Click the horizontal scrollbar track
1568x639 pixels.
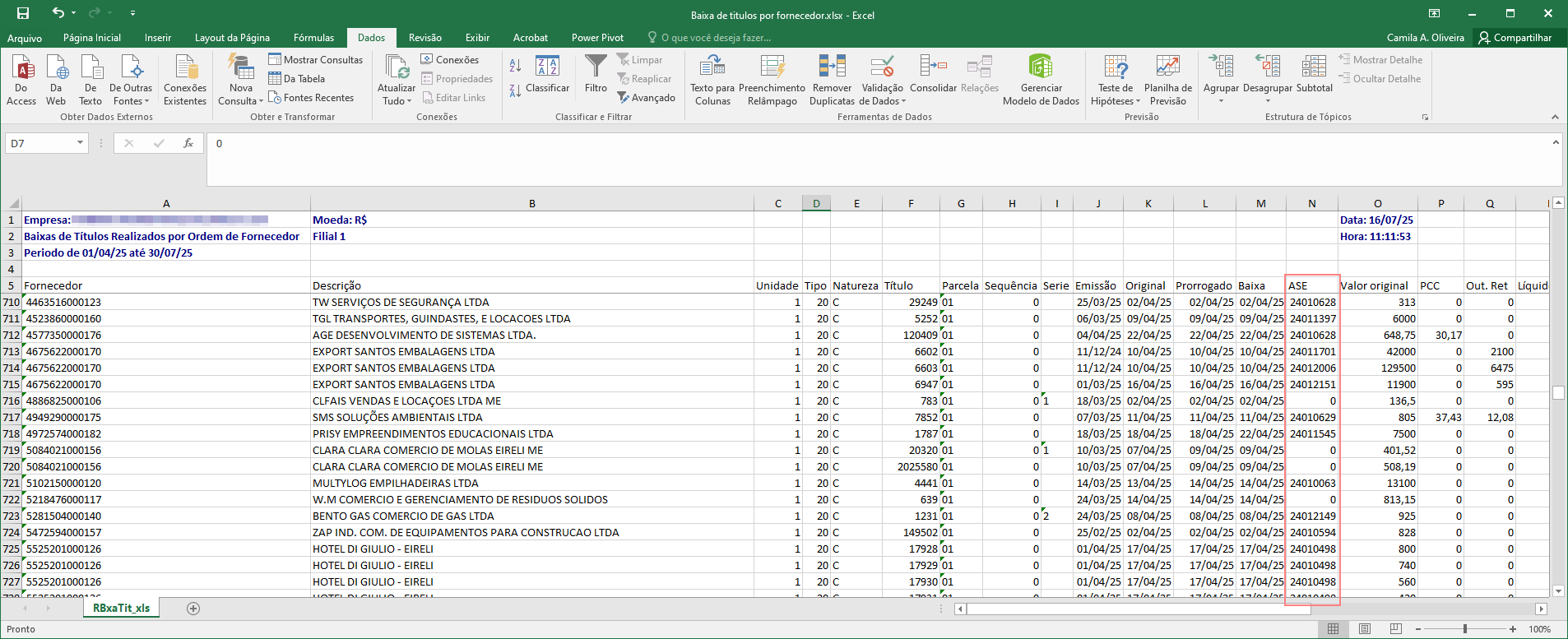click(1250, 609)
